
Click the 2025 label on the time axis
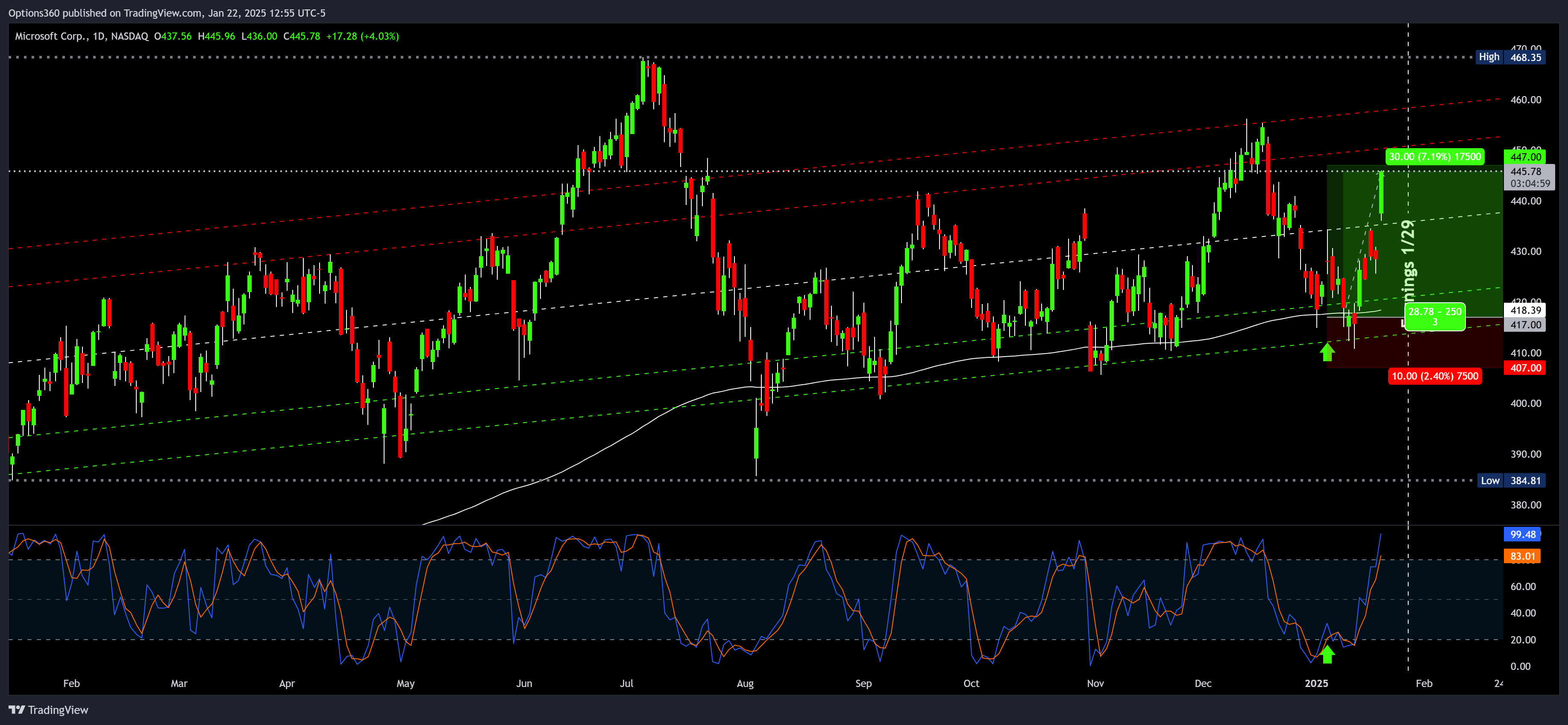click(1317, 684)
